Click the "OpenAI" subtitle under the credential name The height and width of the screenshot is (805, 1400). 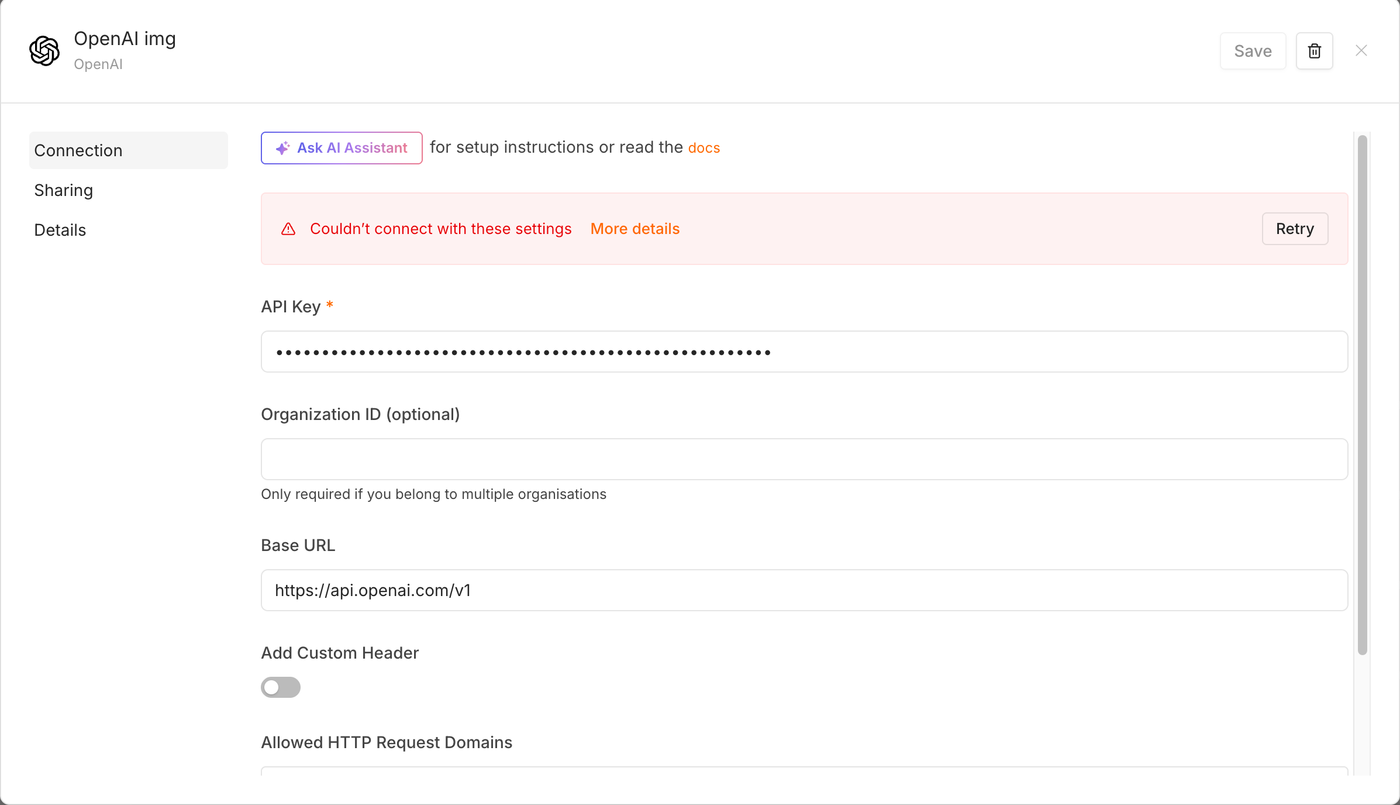pyautogui.click(x=98, y=64)
